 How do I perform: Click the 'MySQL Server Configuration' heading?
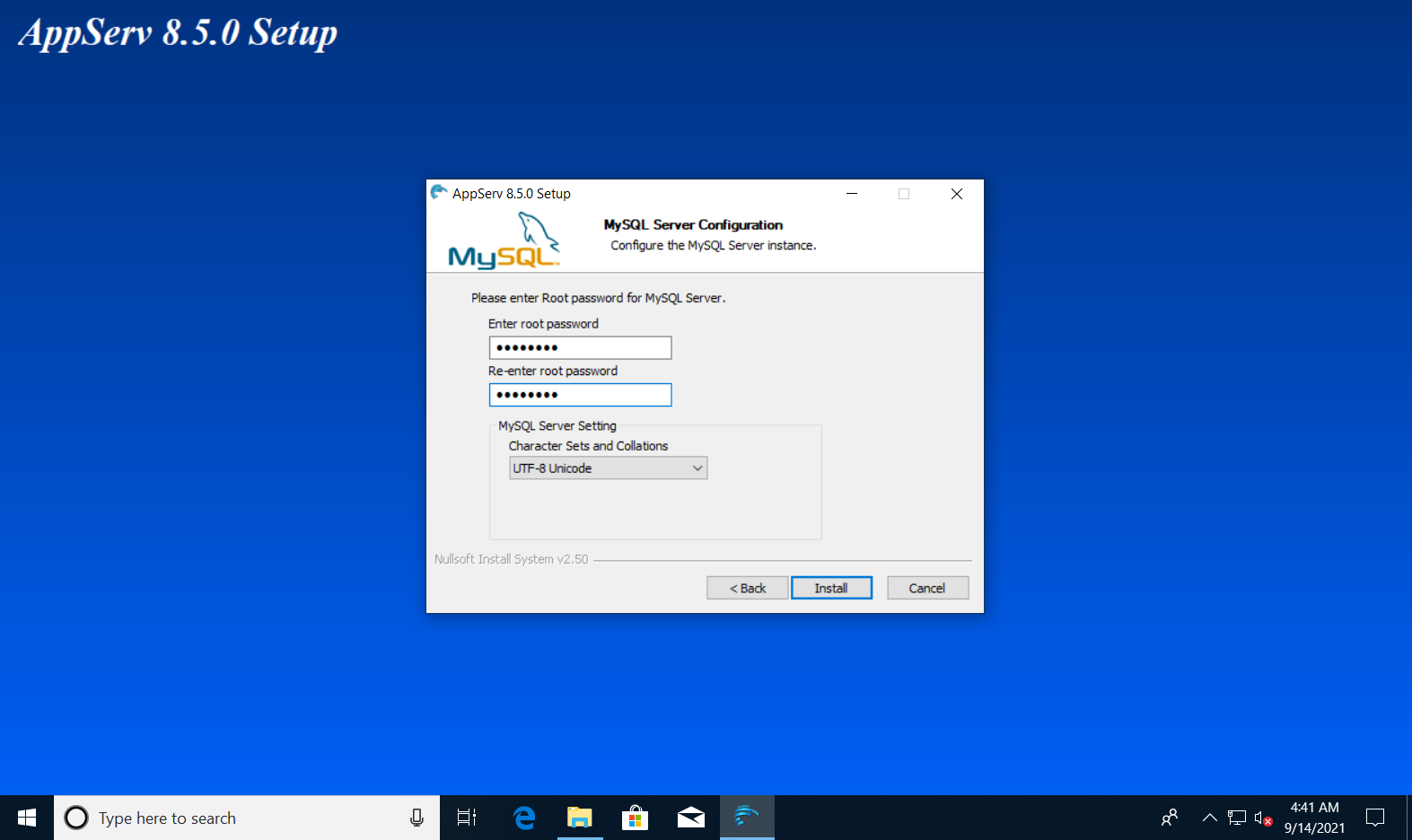(x=693, y=224)
